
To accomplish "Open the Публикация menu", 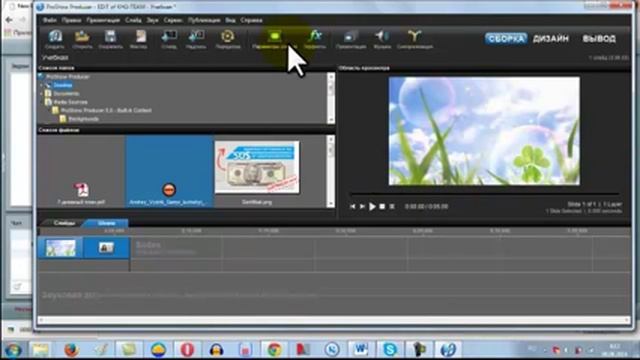I will coord(204,20).
